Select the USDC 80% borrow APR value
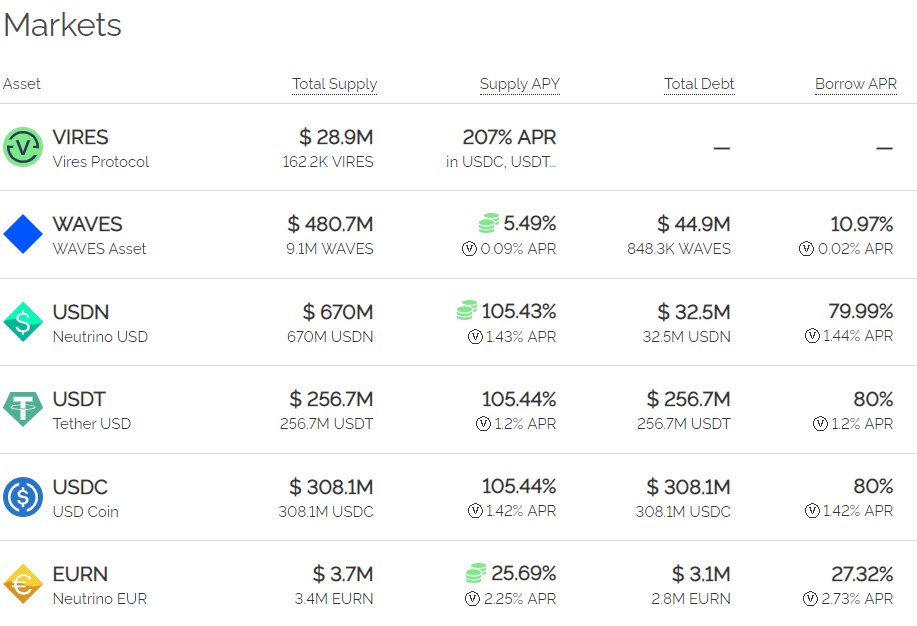 click(x=873, y=486)
